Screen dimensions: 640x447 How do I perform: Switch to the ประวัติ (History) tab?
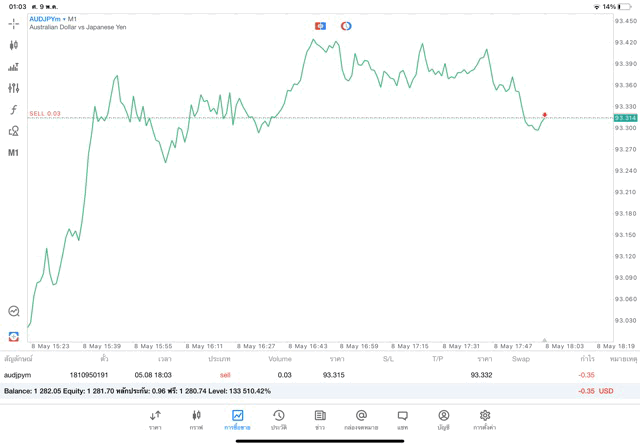278,419
